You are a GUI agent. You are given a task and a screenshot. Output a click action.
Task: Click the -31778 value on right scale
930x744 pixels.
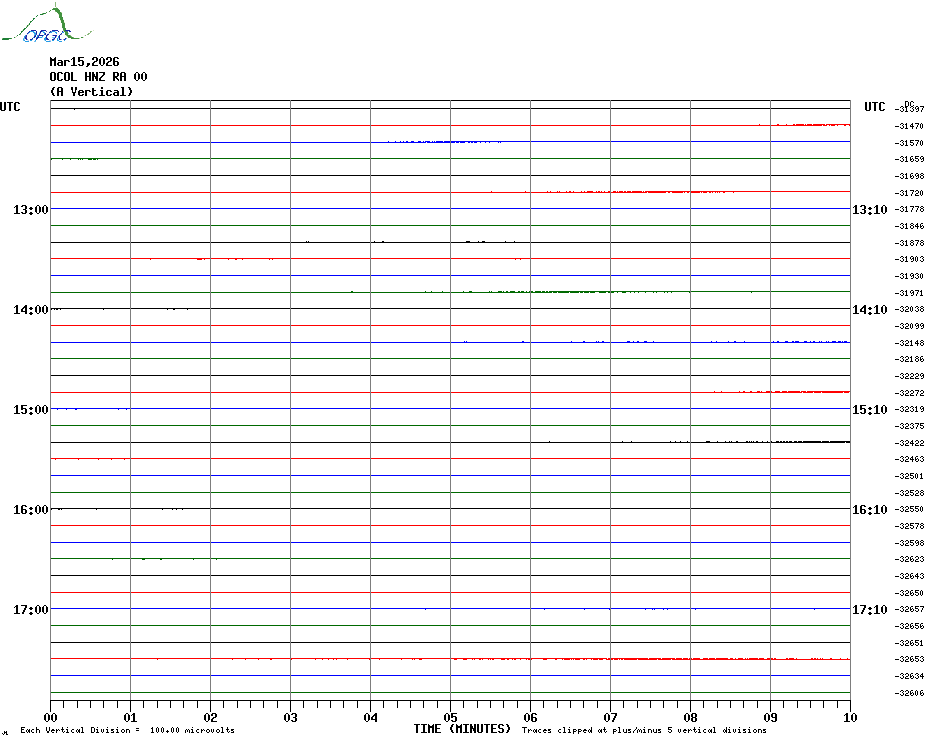pyautogui.click(x=910, y=210)
